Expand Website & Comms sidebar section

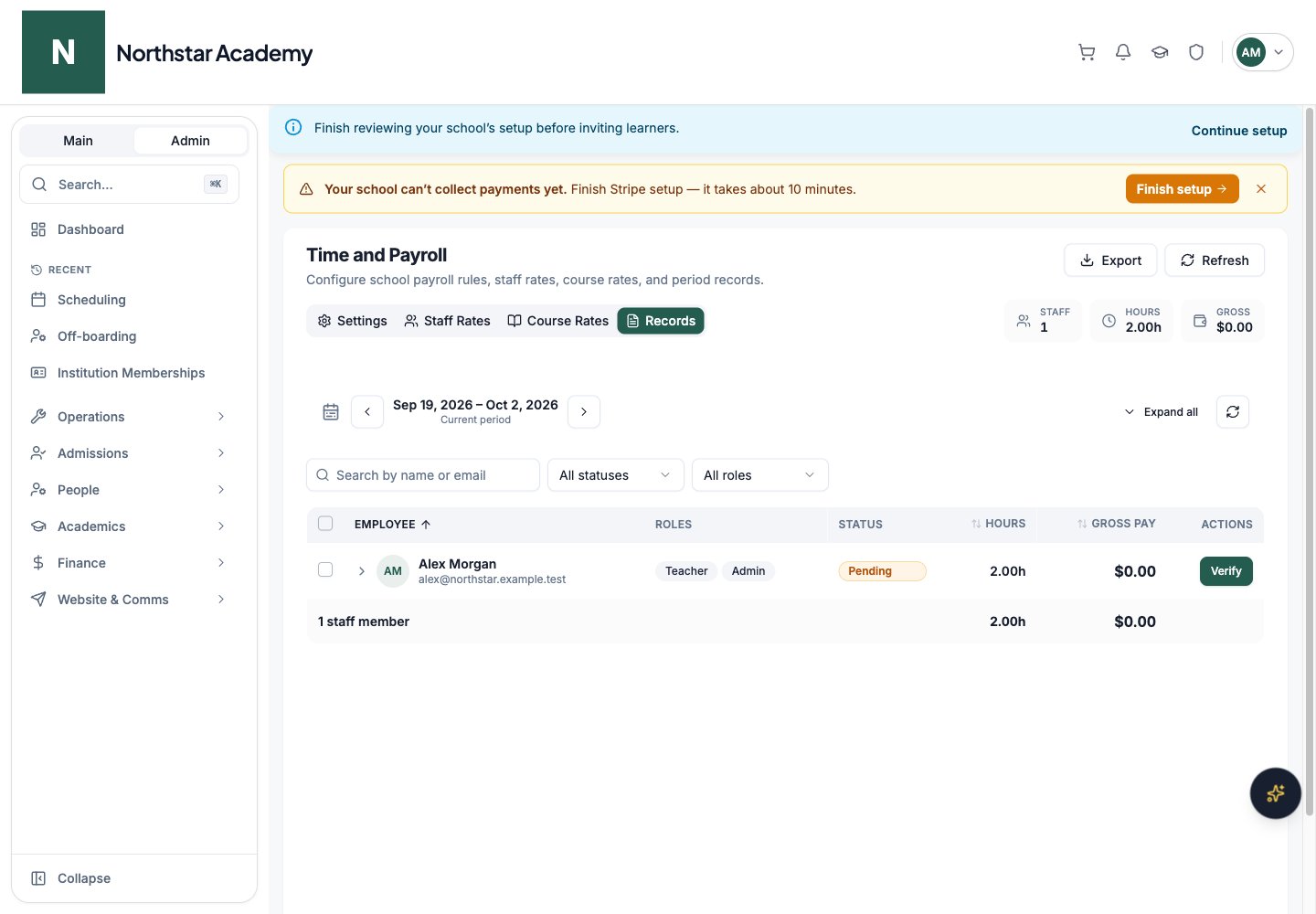point(130,600)
